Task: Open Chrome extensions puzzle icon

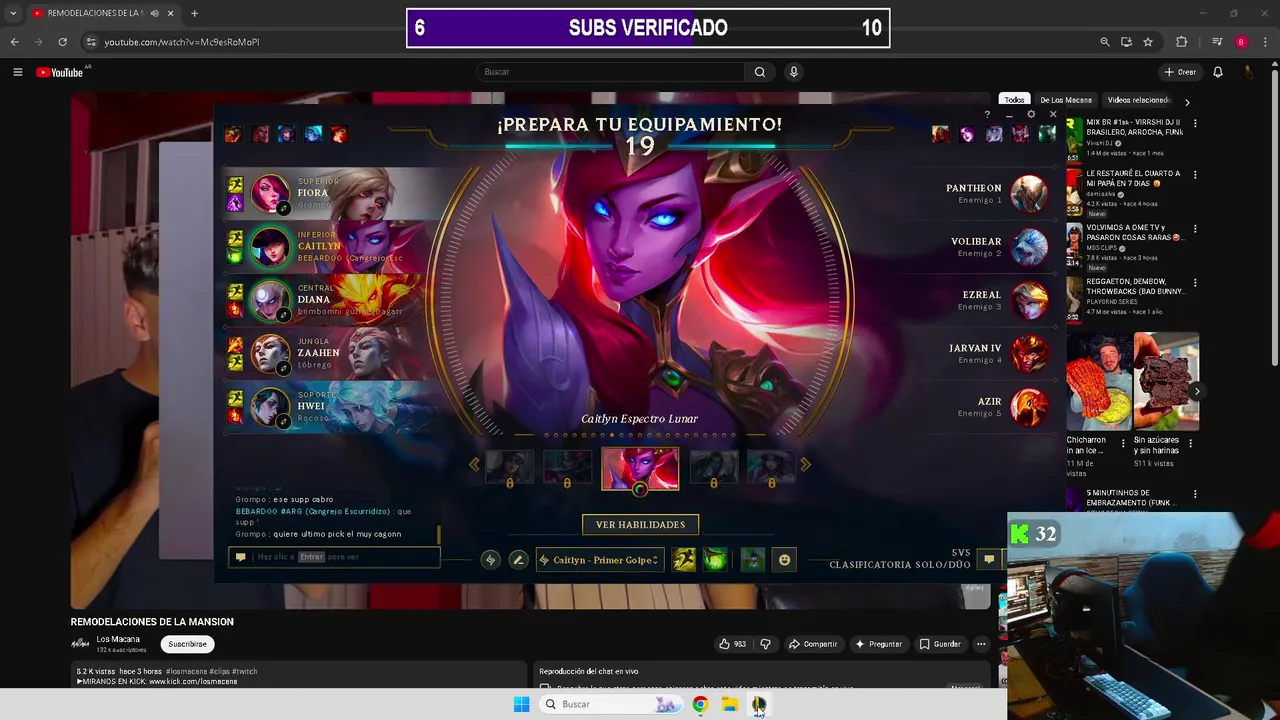Action: coord(1182,42)
